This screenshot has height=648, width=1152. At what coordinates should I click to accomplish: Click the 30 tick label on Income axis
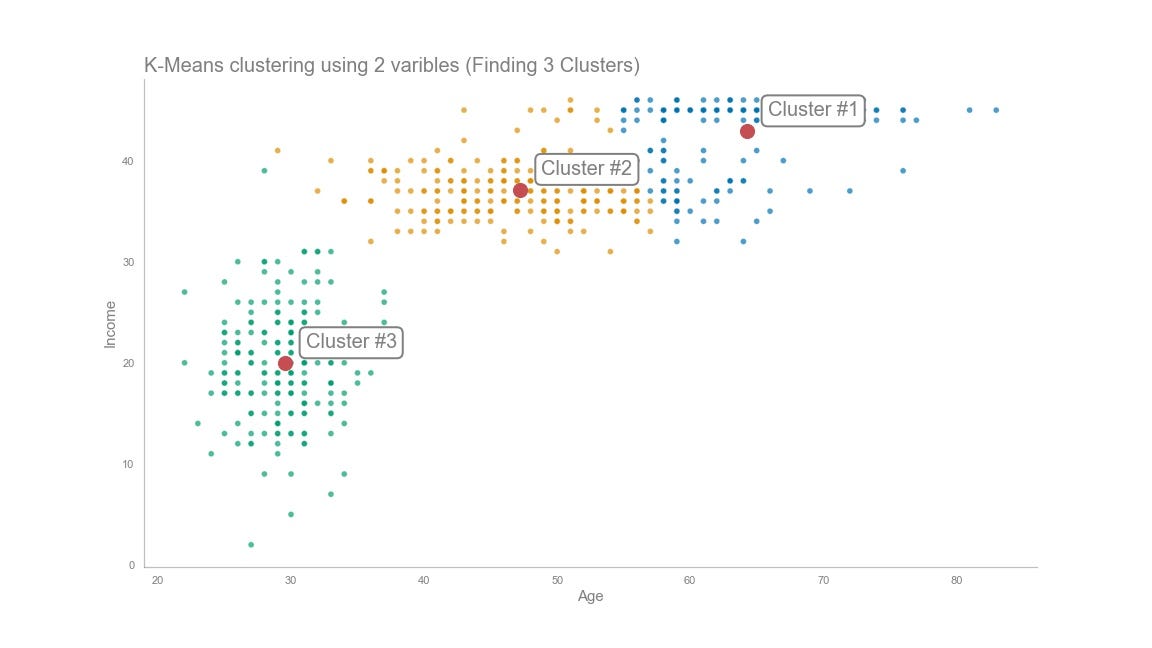pyautogui.click(x=128, y=262)
